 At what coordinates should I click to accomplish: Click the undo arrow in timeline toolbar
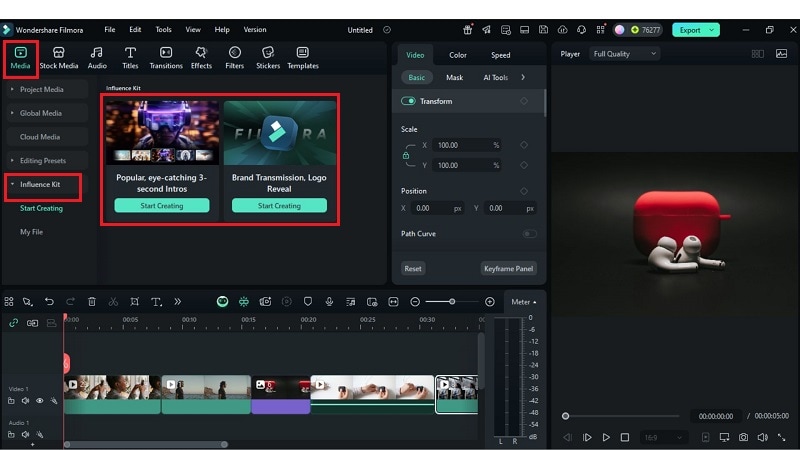click(49, 302)
